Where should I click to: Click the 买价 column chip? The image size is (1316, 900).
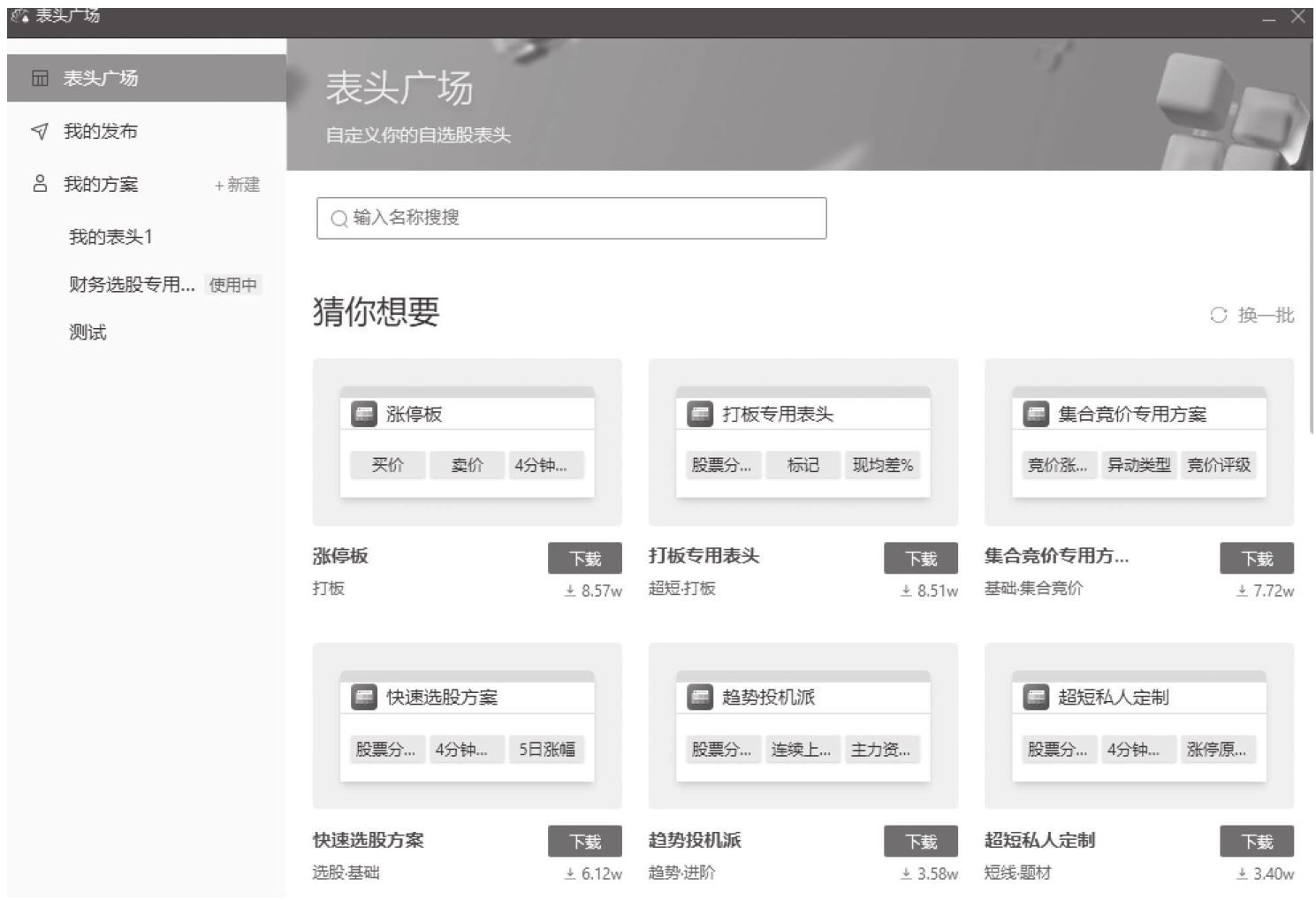tap(388, 465)
